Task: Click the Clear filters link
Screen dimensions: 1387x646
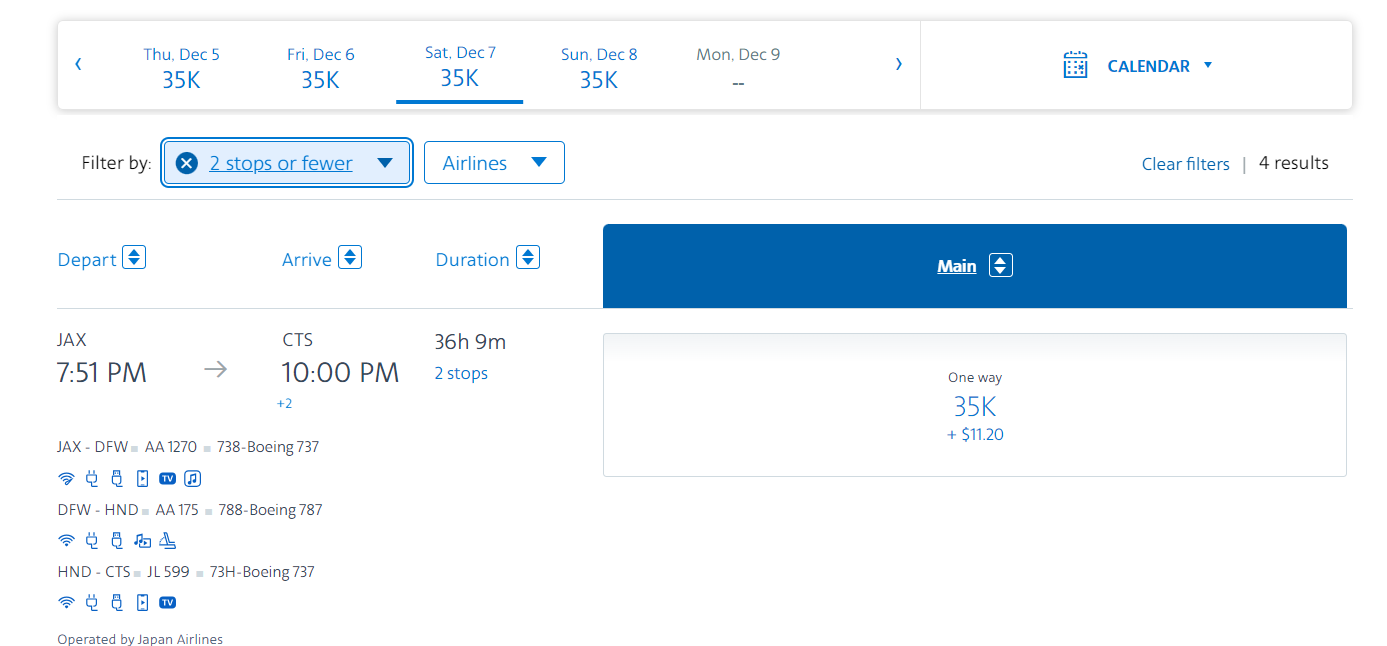Action: pyautogui.click(x=1185, y=163)
